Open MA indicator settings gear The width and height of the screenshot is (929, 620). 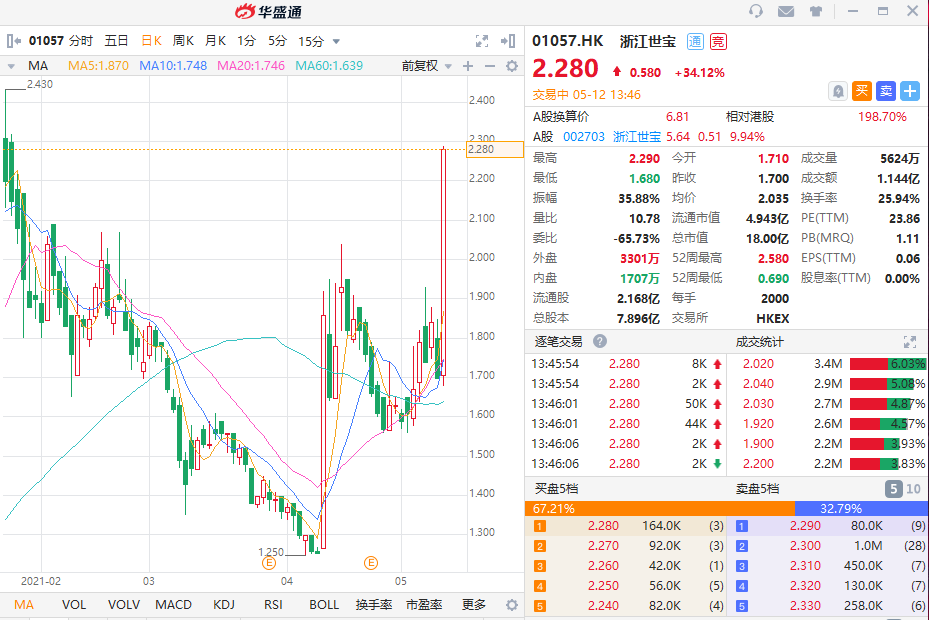tap(512, 66)
